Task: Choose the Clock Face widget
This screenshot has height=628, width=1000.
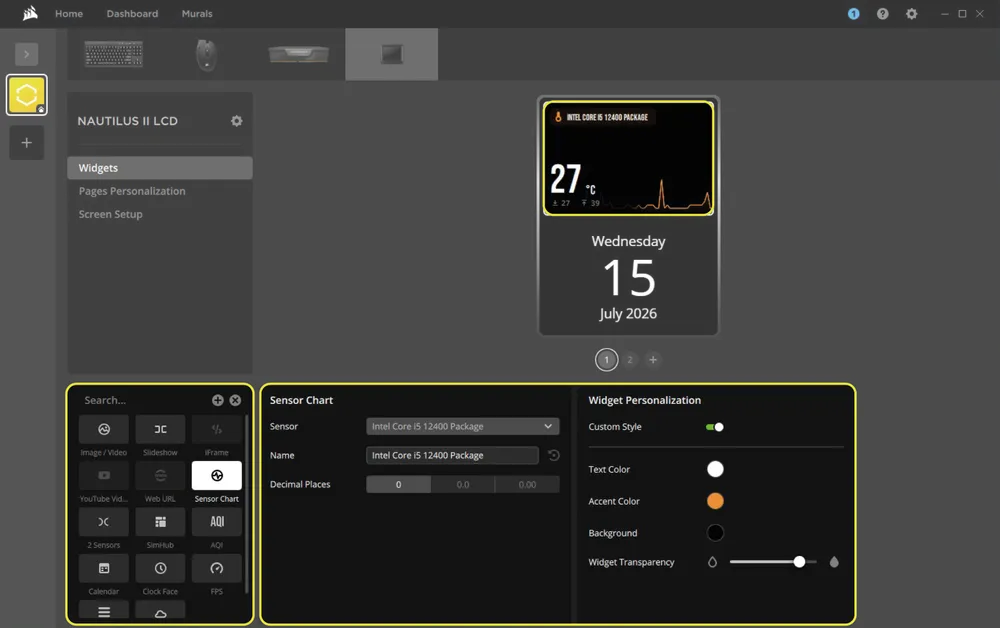Action: click(160, 568)
